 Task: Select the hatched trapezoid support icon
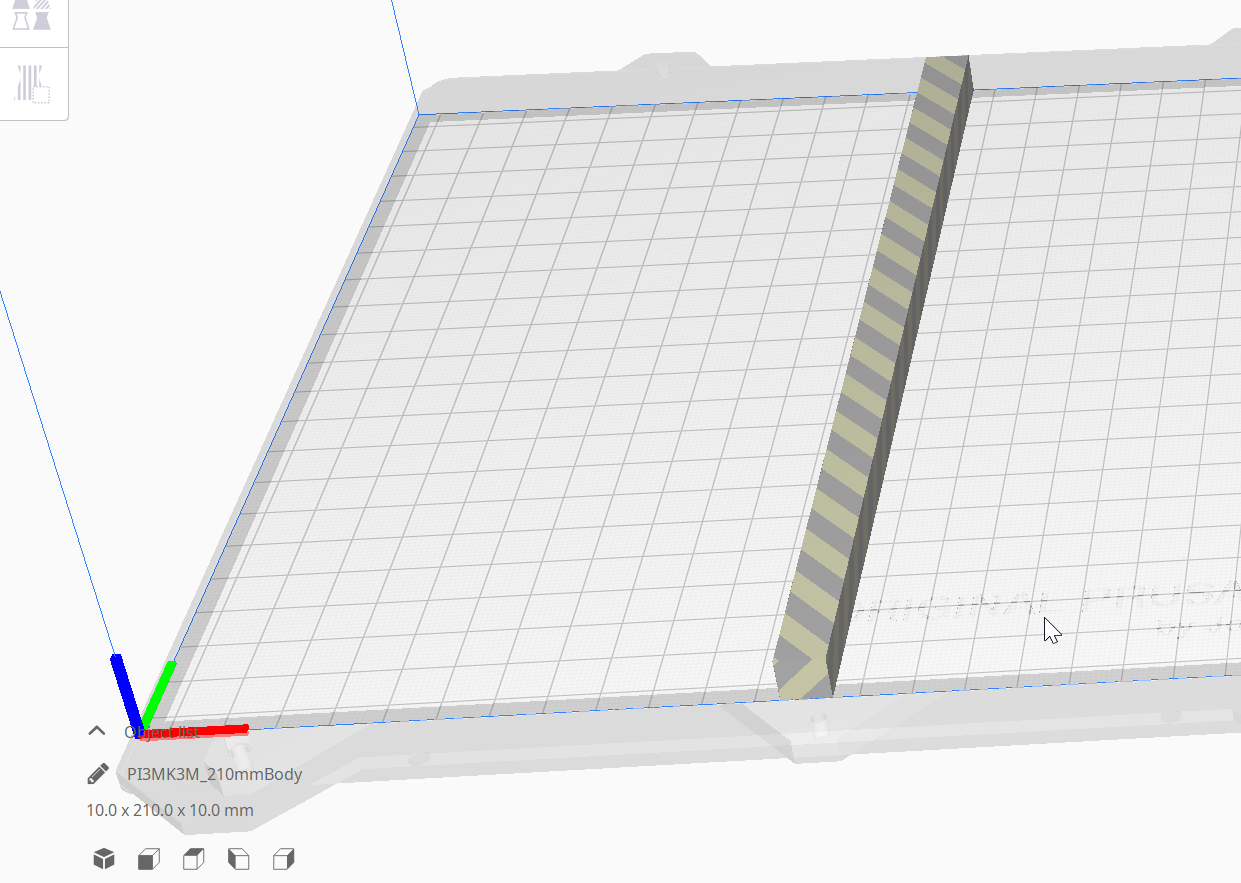[40, 5]
